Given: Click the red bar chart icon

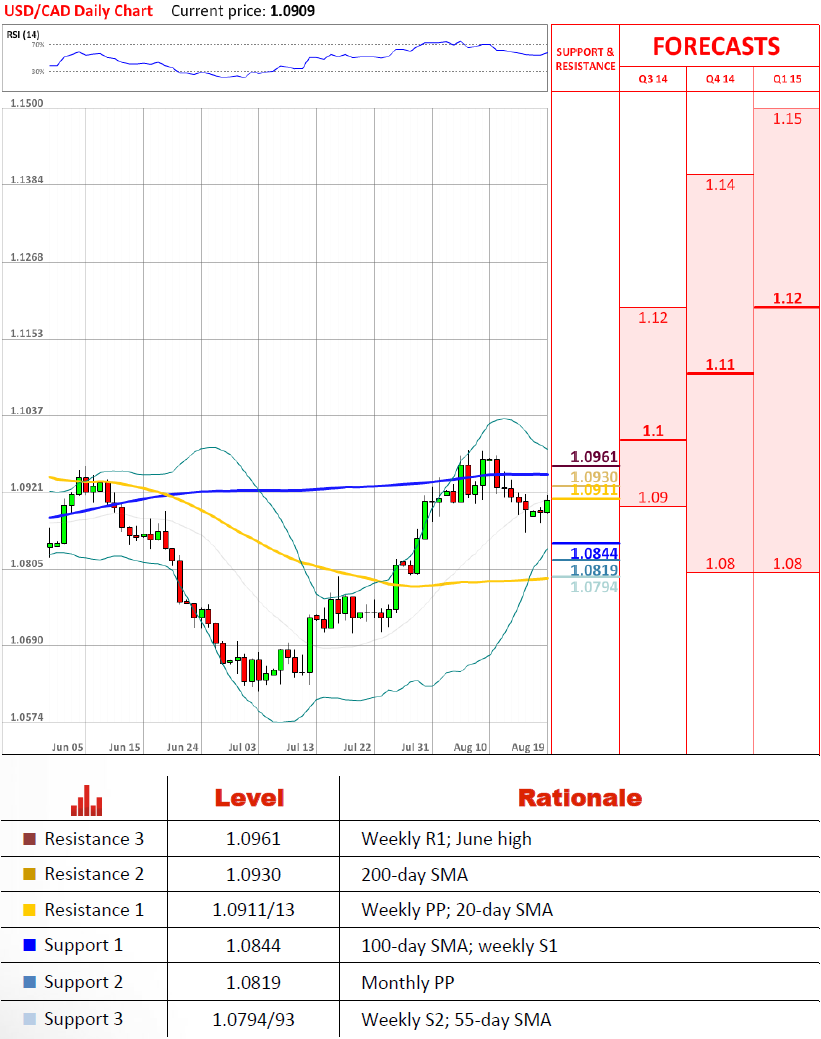Looking at the screenshot, I should pyautogui.click(x=87, y=800).
